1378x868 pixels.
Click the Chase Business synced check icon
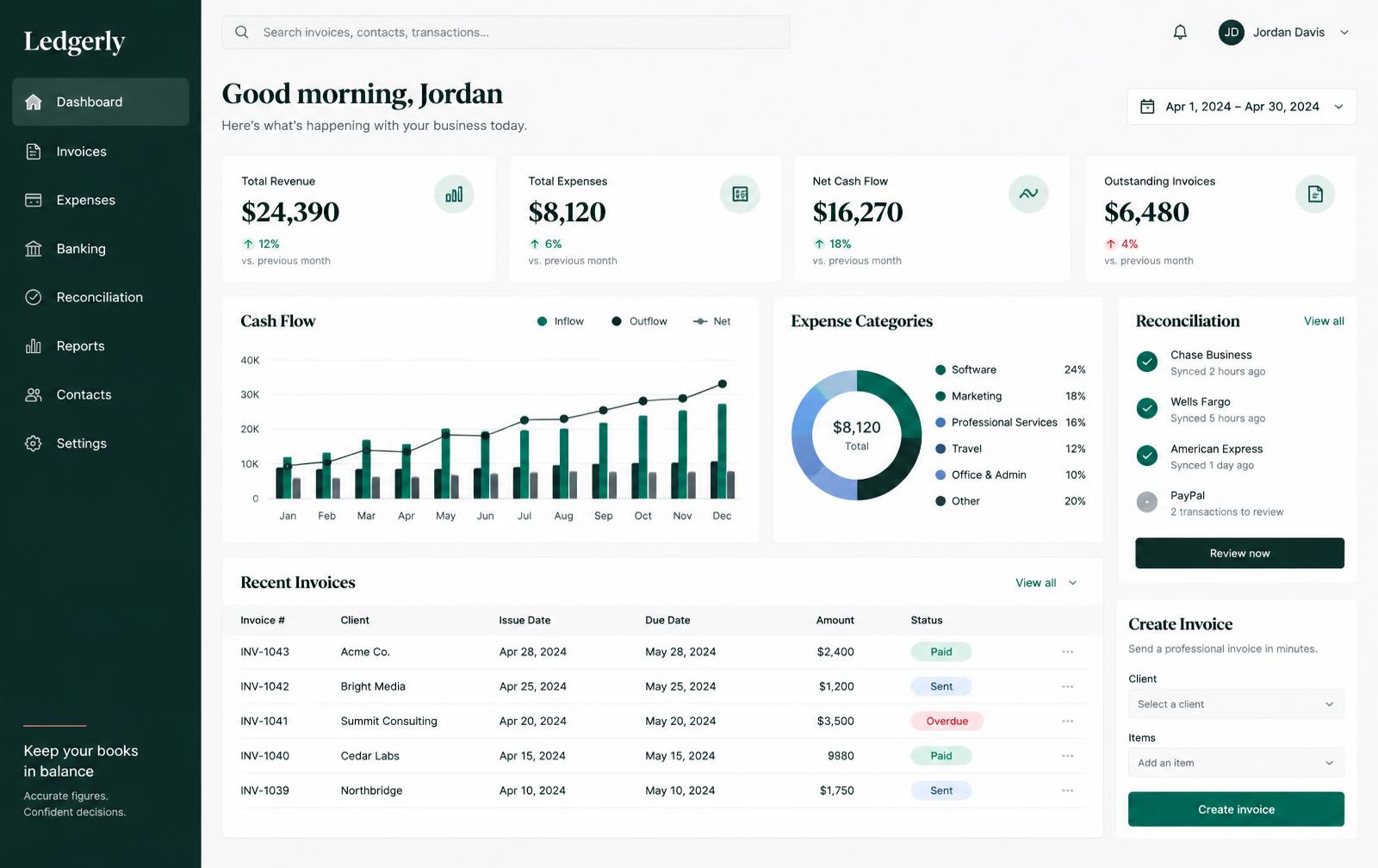point(1147,362)
